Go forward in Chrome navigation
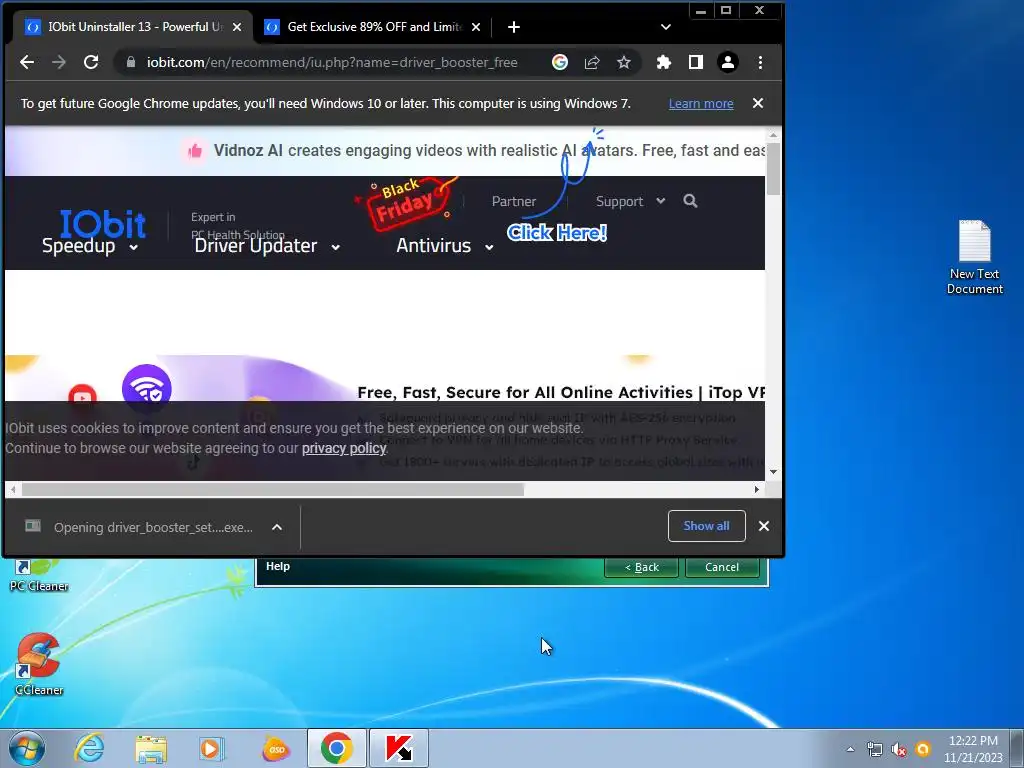The image size is (1024, 768). point(59,62)
